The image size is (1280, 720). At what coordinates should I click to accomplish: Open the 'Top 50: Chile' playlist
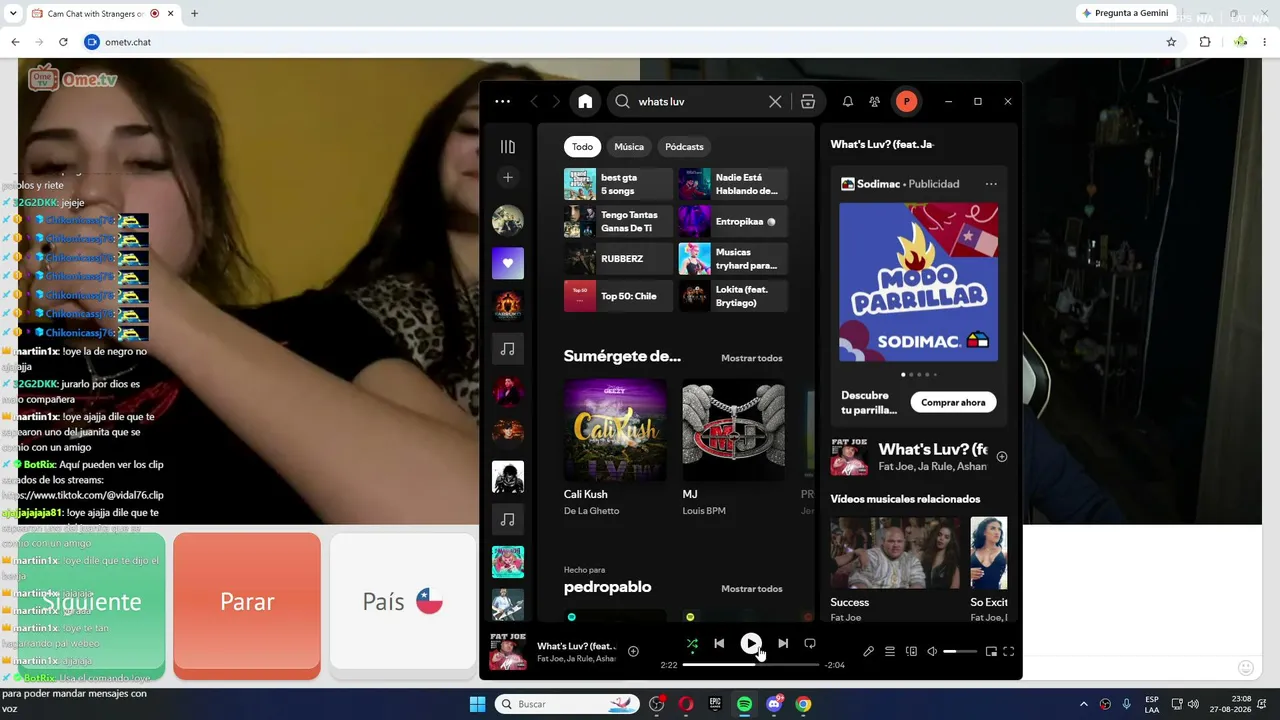click(x=618, y=296)
